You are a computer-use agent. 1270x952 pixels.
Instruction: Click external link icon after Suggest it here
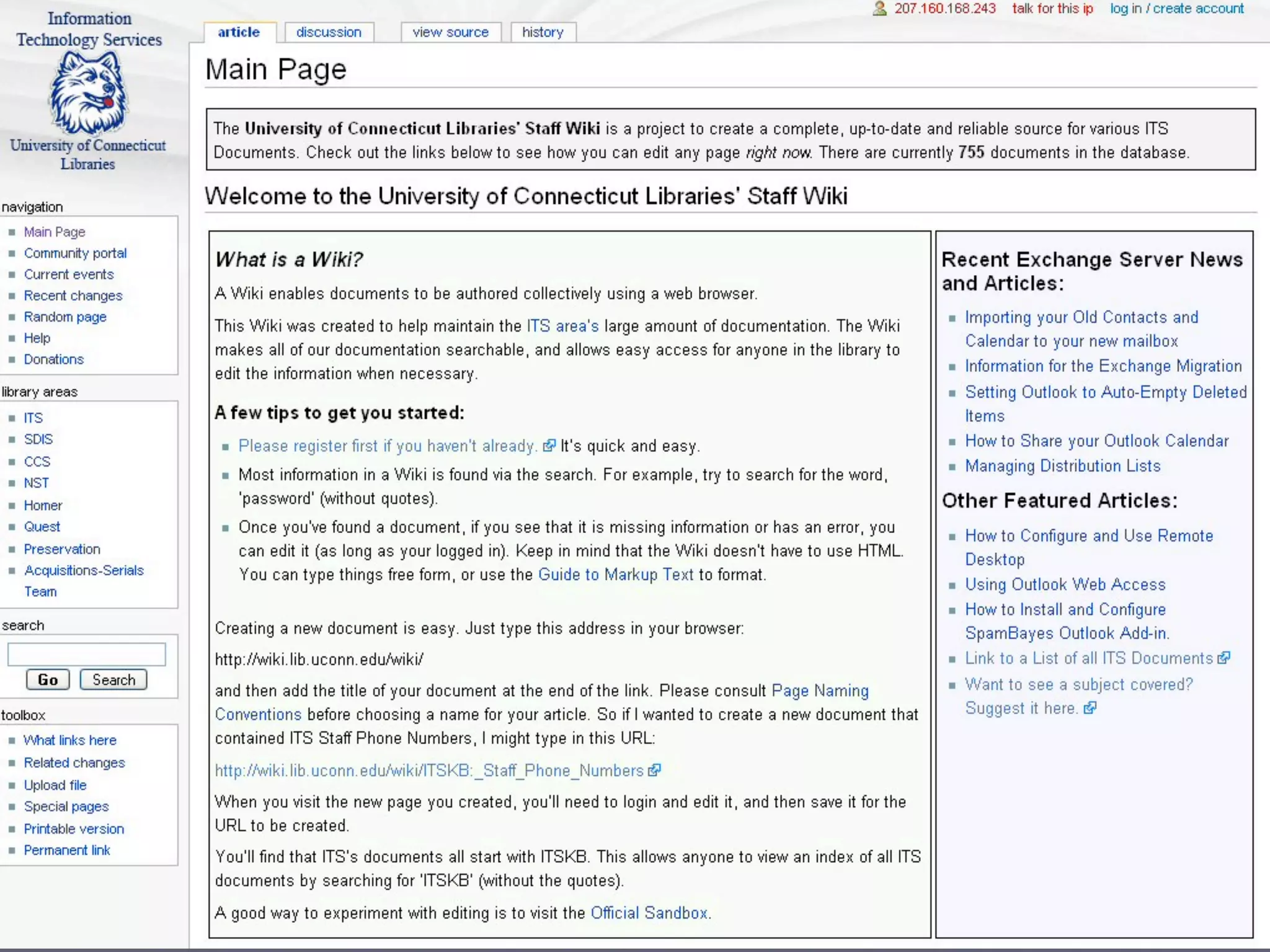[1090, 708]
